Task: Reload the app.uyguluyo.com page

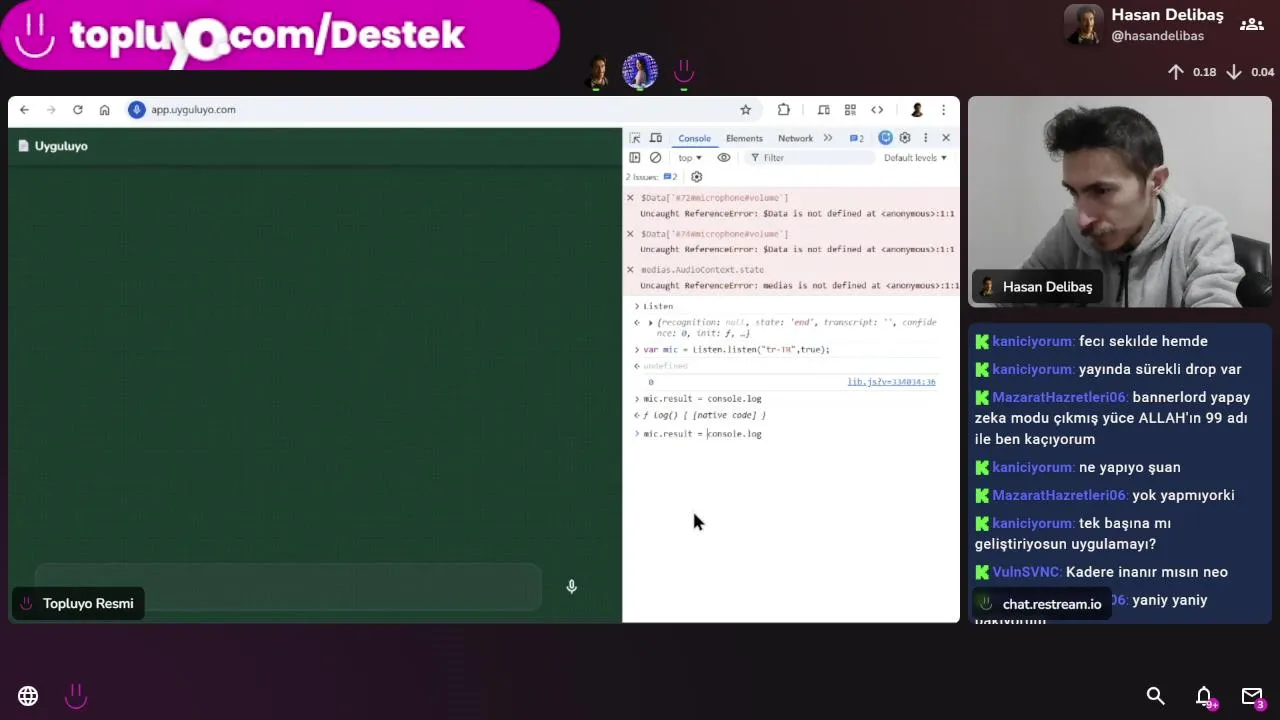Action: coord(77,110)
